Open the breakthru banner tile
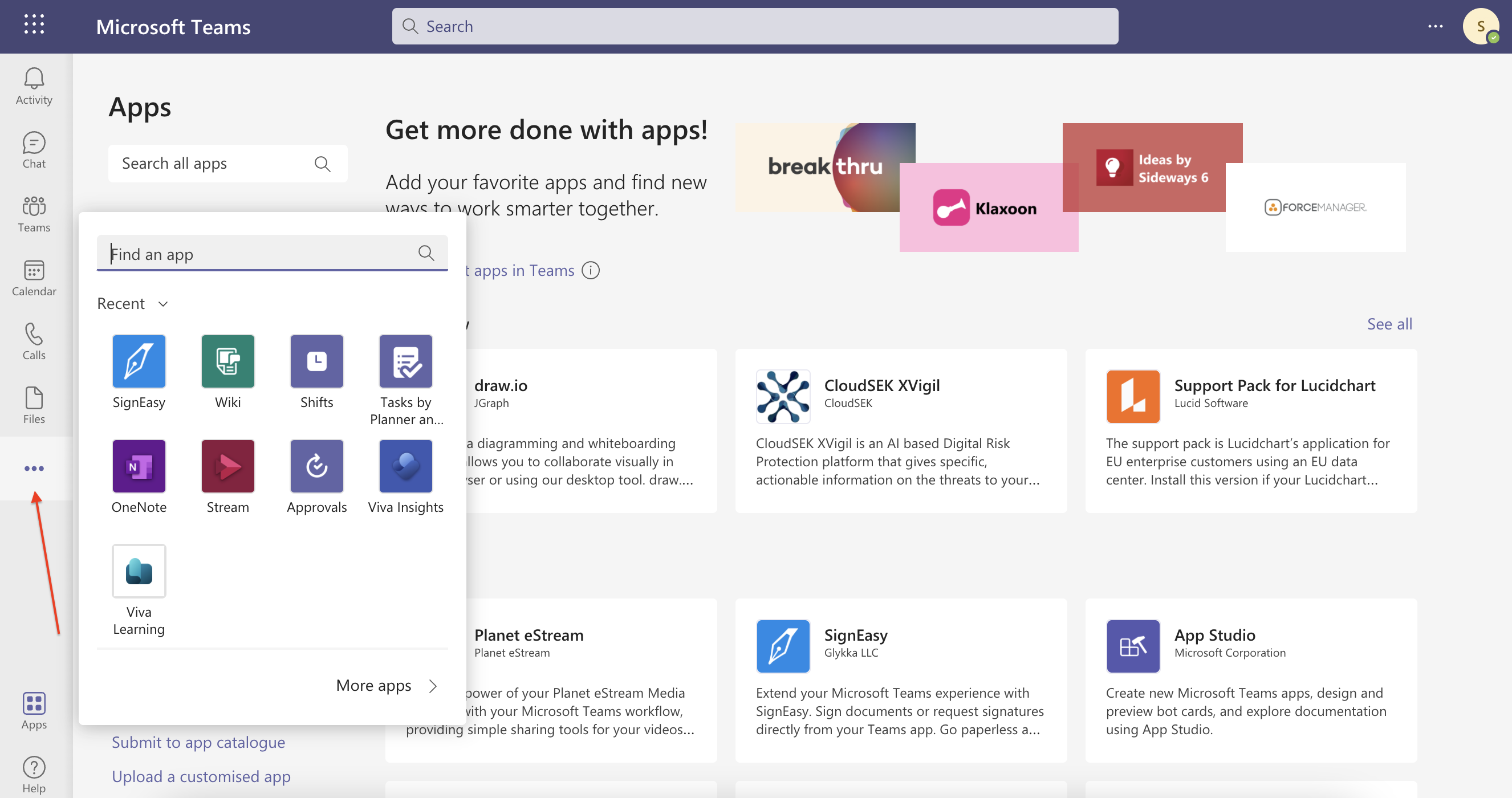Image resolution: width=1512 pixels, height=798 pixels. [824, 167]
